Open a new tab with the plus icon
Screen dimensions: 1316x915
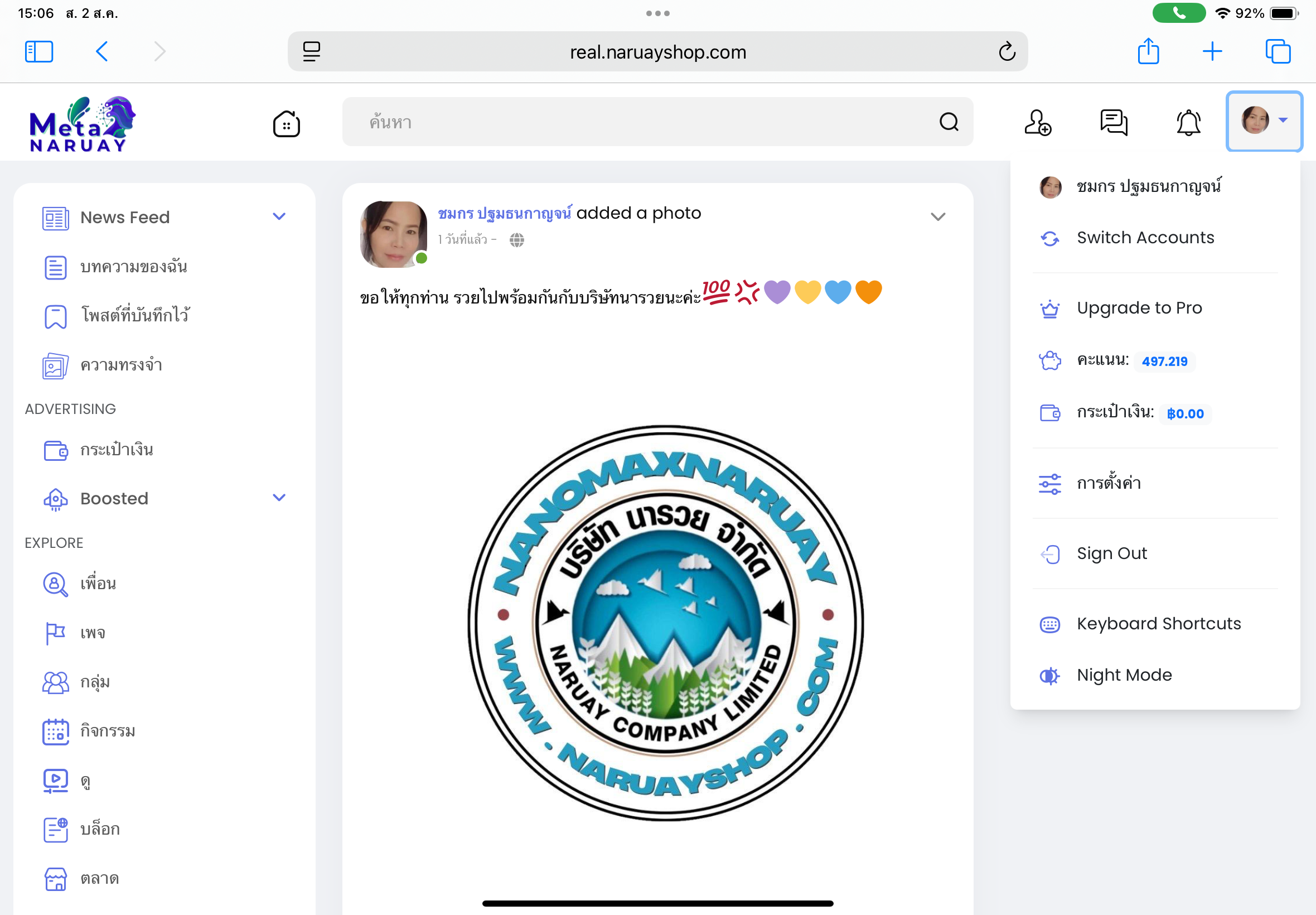(x=1212, y=51)
